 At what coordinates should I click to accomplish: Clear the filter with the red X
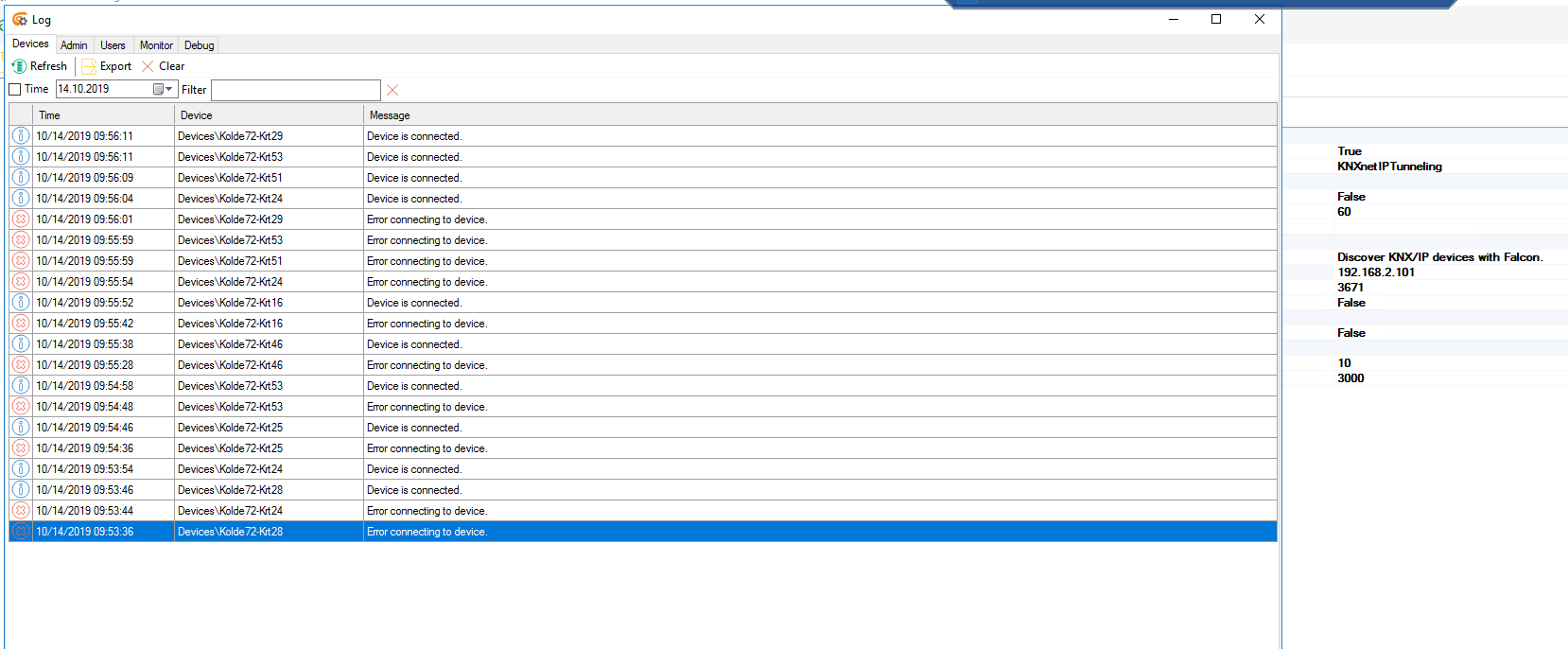(392, 90)
